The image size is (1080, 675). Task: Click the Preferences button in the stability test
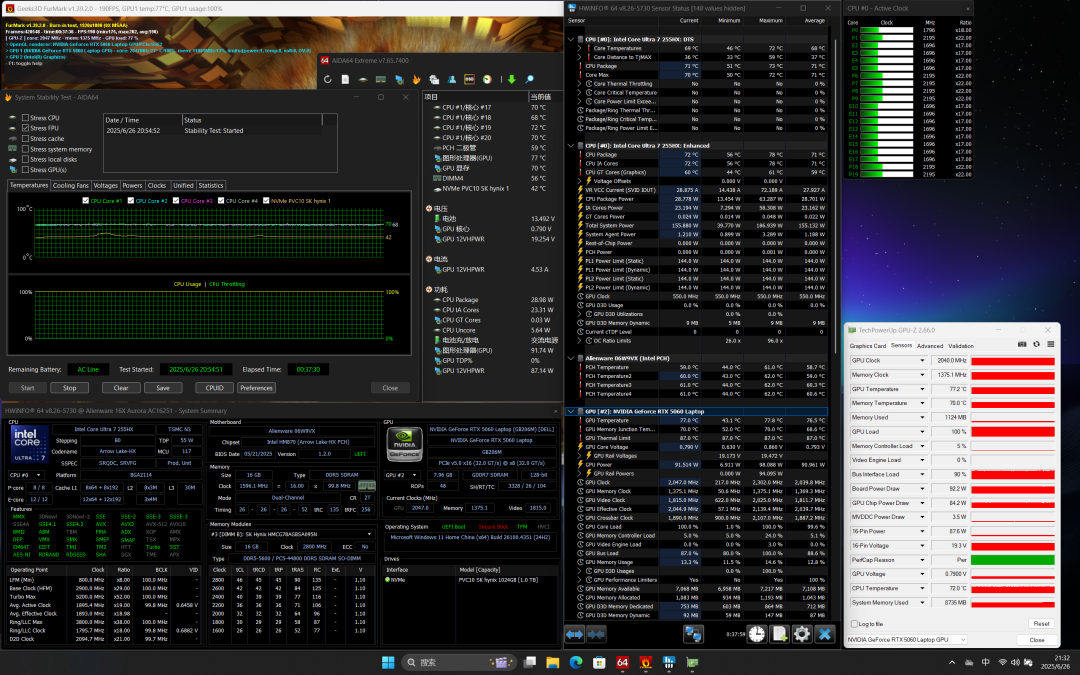[256, 388]
